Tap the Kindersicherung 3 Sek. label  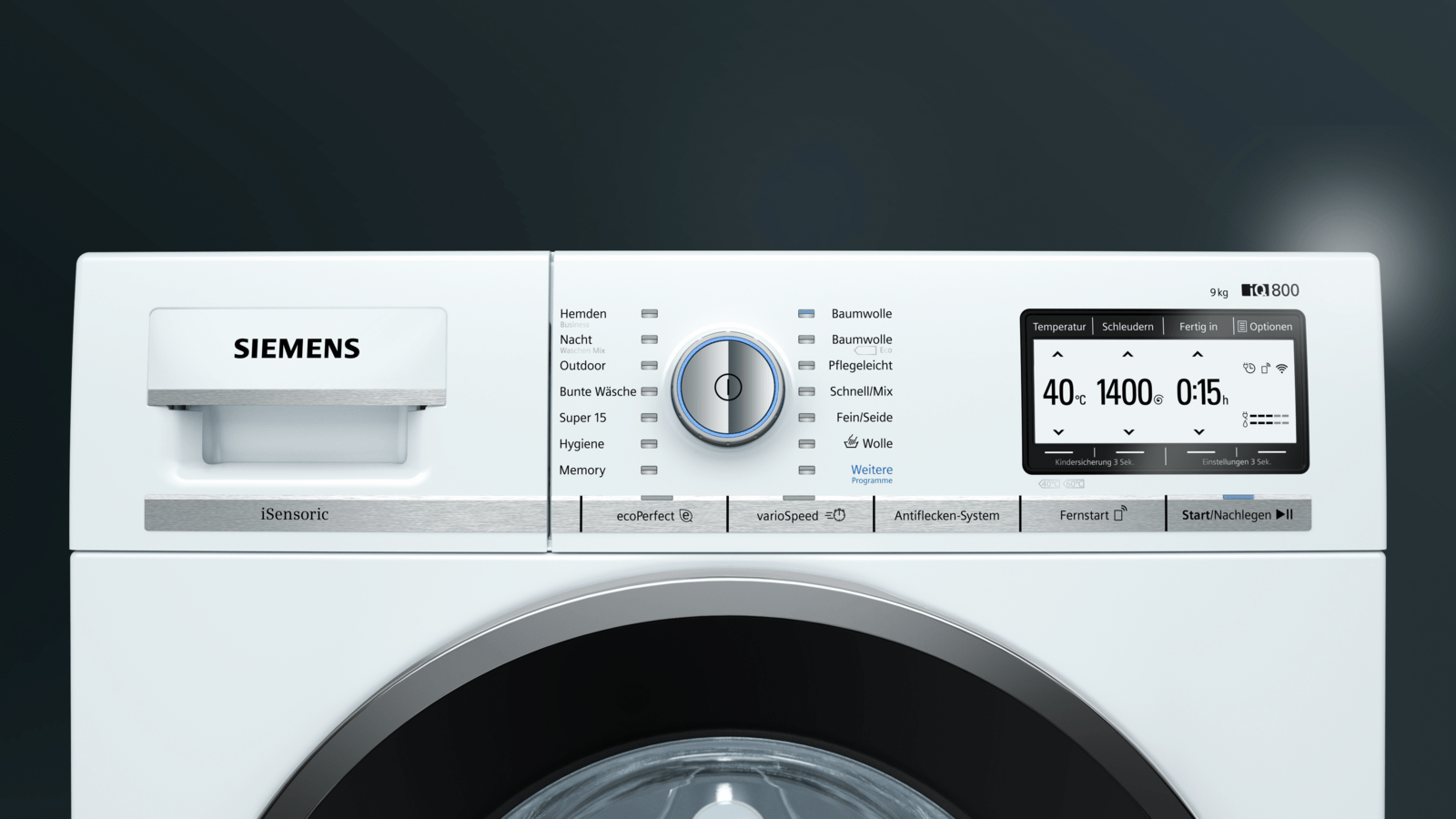[x=1094, y=462]
